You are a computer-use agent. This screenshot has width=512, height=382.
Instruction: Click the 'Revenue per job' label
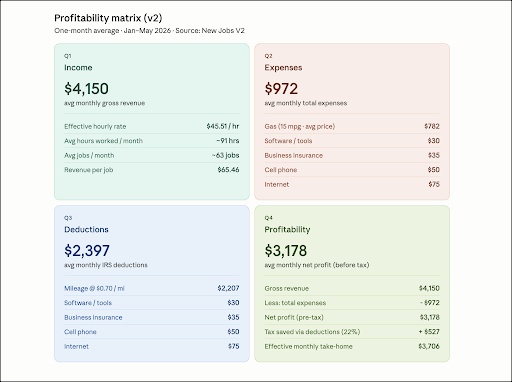pyautogui.click(x=89, y=170)
